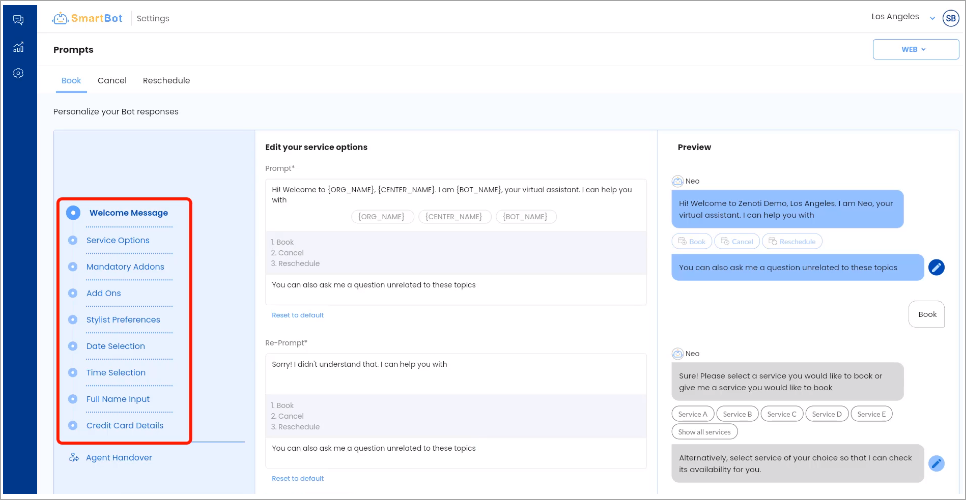
Task: Reset the Prompt to default
Action: click(x=298, y=315)
